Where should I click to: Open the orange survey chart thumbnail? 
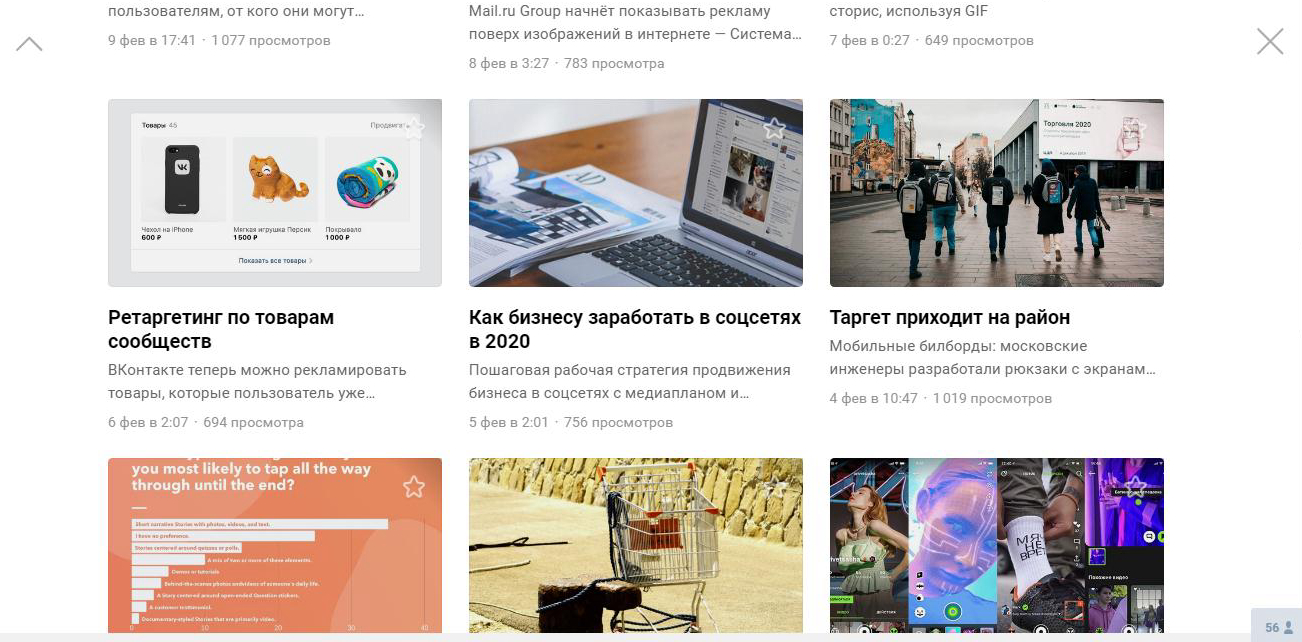275,546
